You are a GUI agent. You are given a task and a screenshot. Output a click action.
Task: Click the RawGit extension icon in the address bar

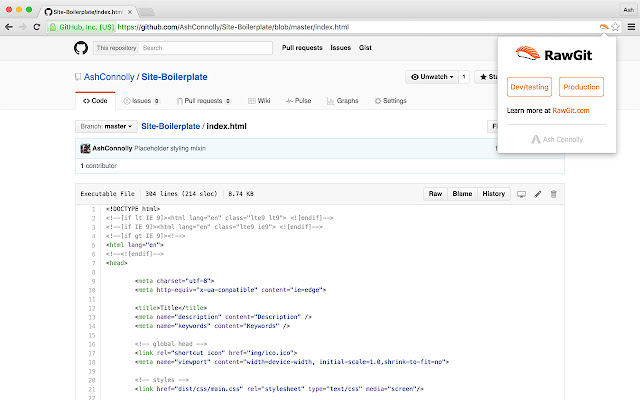click(x=604, y=27)
